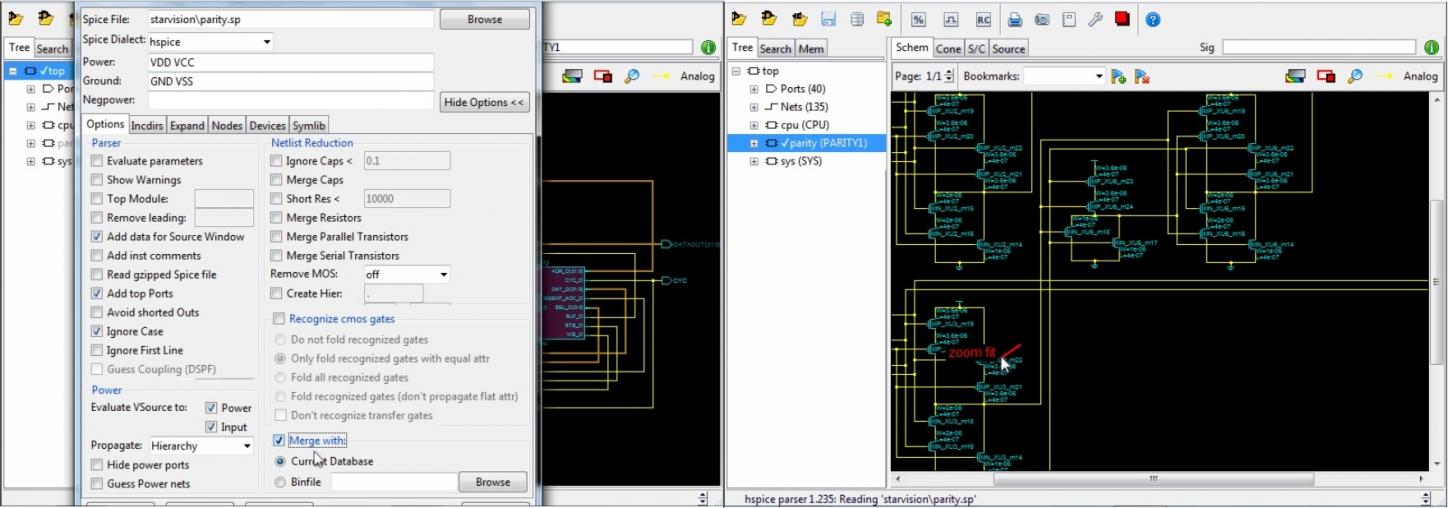Enable the Show Warnings checkbox

click(97, 180)
